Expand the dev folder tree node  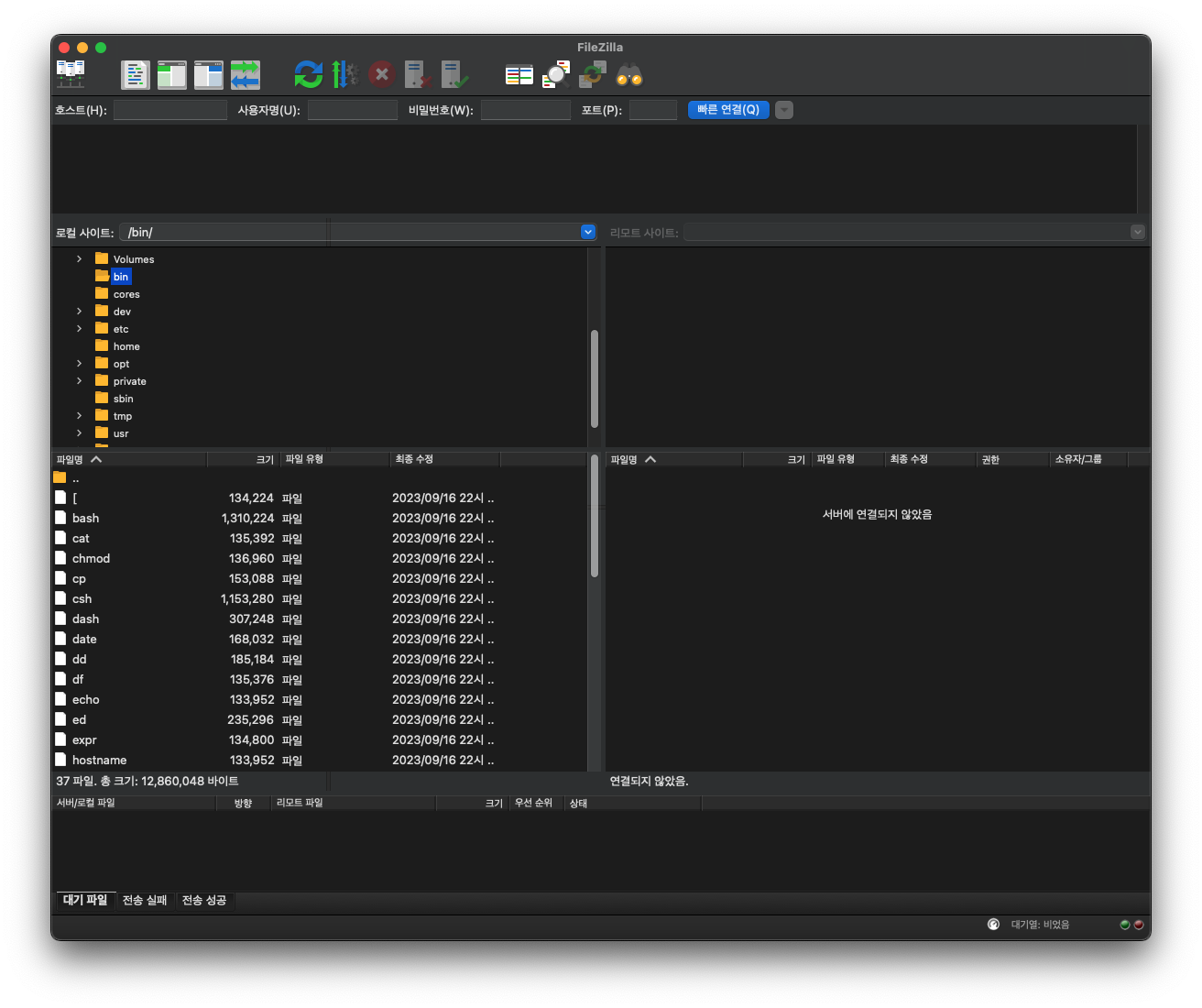[x=79, y=312]
